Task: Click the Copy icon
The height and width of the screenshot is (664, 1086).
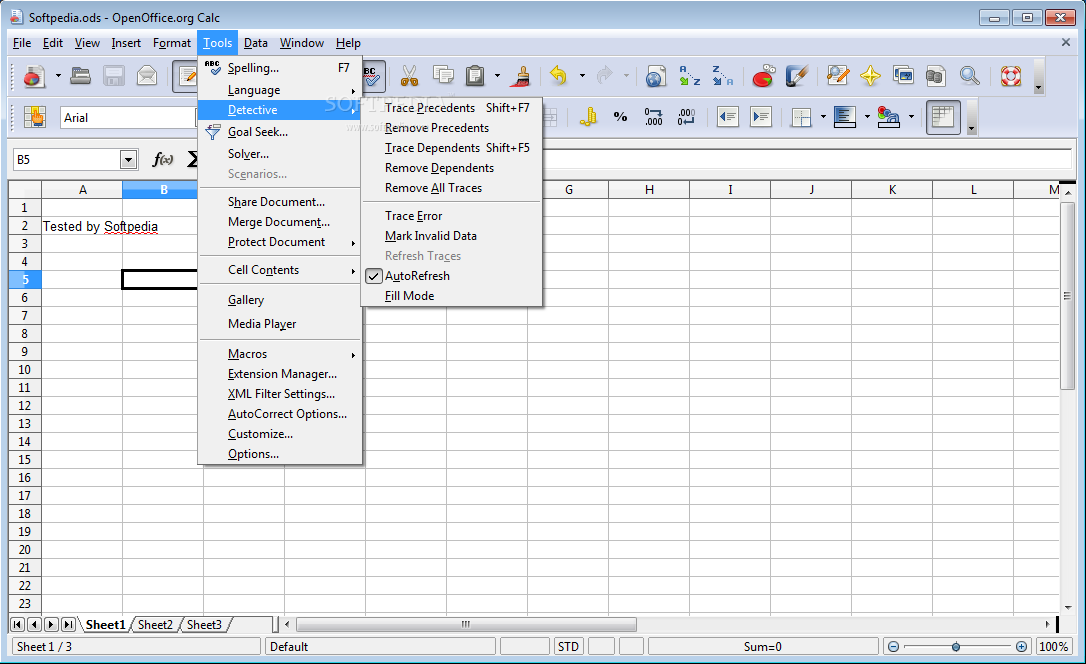Action: (x=443, y=75)
